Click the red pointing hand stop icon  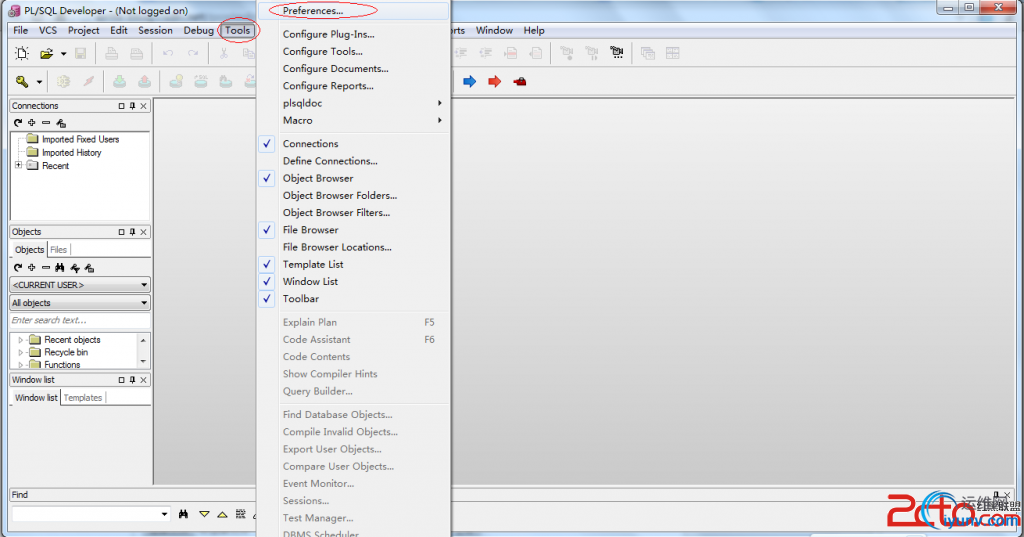(x=520, y=82)
